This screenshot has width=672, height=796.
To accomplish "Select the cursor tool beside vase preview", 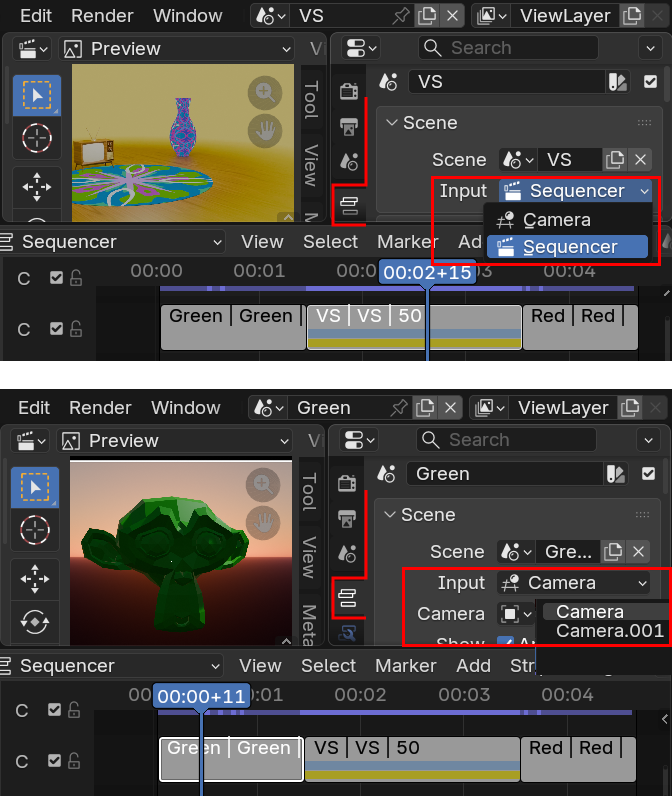I will 37,138.
